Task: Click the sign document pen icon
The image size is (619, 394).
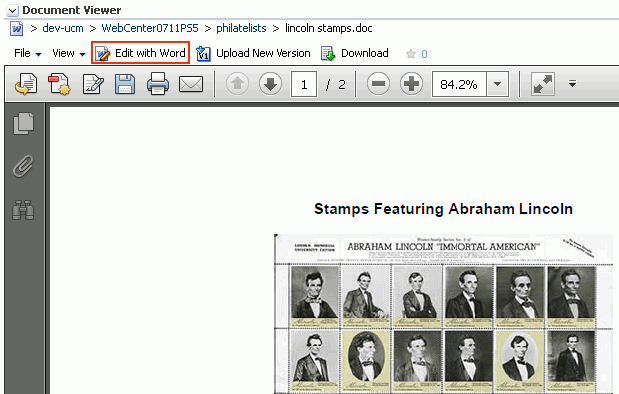Action: pyautogui.click(x=93, y=84)
